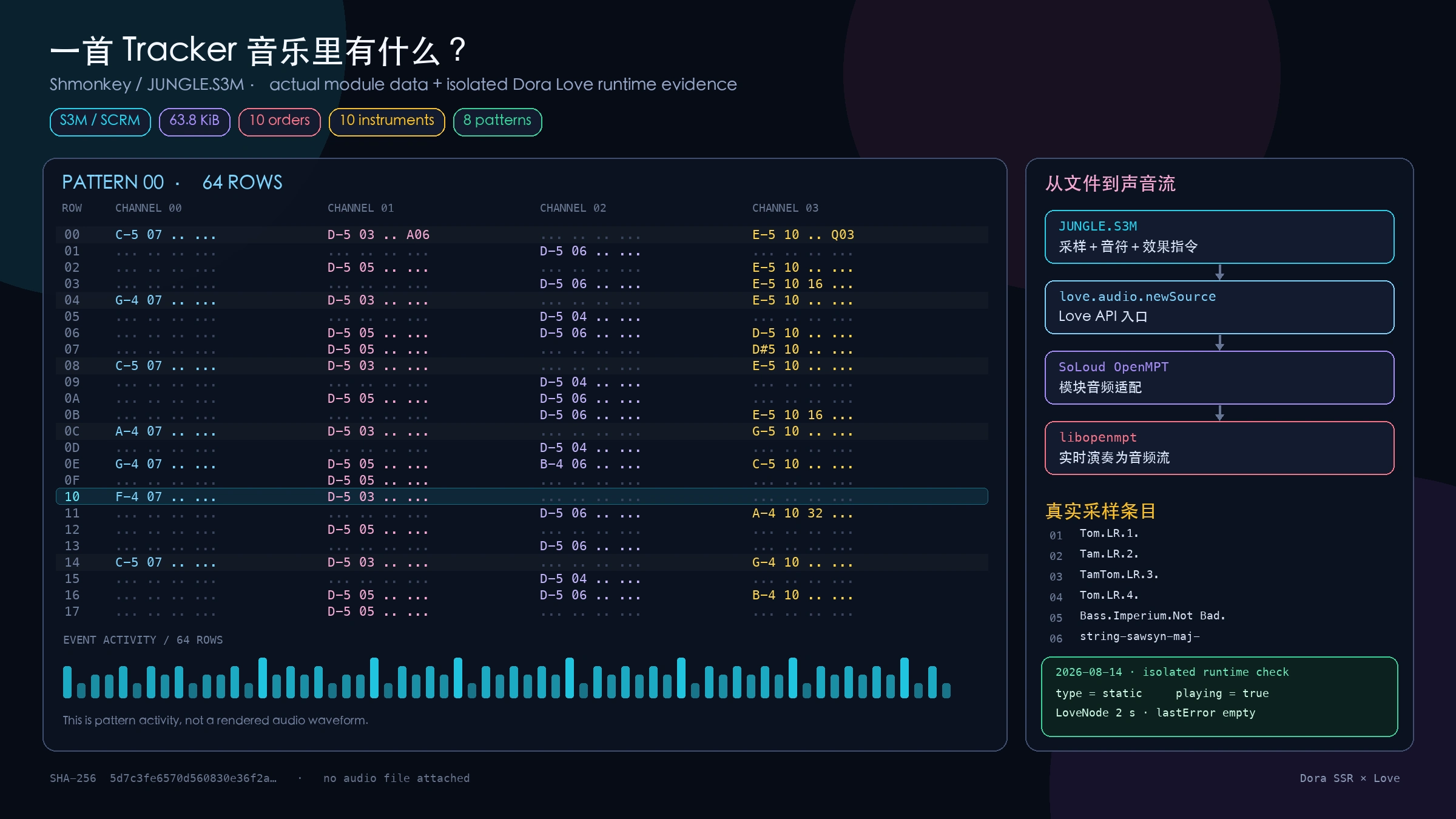This screenshot has width=1456, height=819.
Task: Click the 63.8 KiB tag
Action: 194,121
